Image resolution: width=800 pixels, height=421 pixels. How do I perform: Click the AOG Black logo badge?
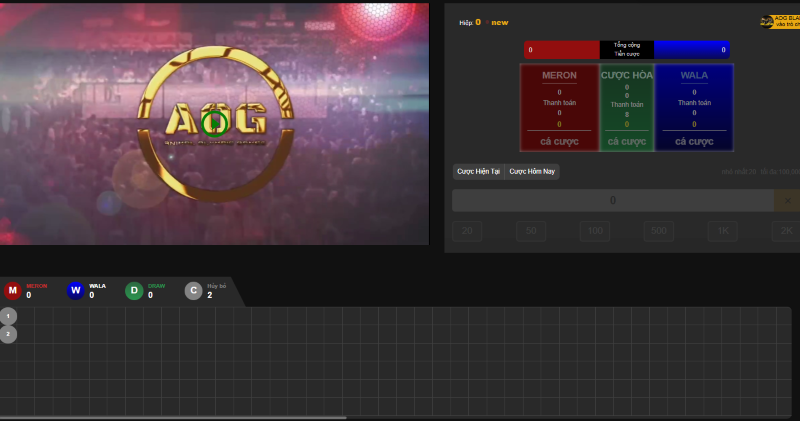pyautogui.click(x=779, y=21)
